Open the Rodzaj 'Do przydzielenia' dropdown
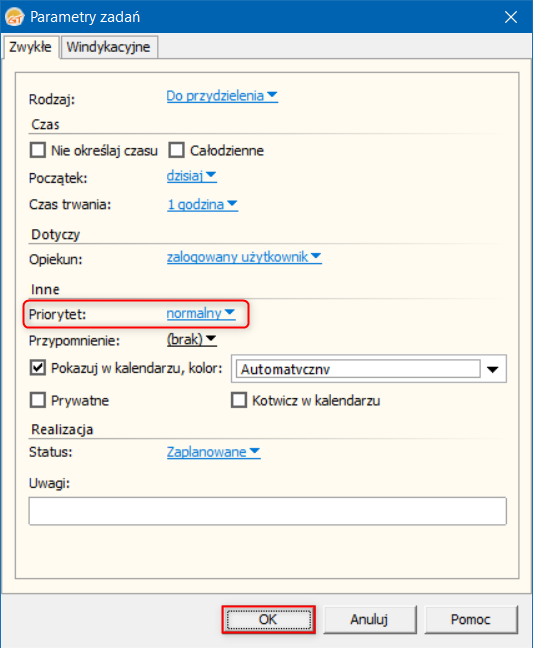Viewport: 533px width, 648px height. click(222, 96)
